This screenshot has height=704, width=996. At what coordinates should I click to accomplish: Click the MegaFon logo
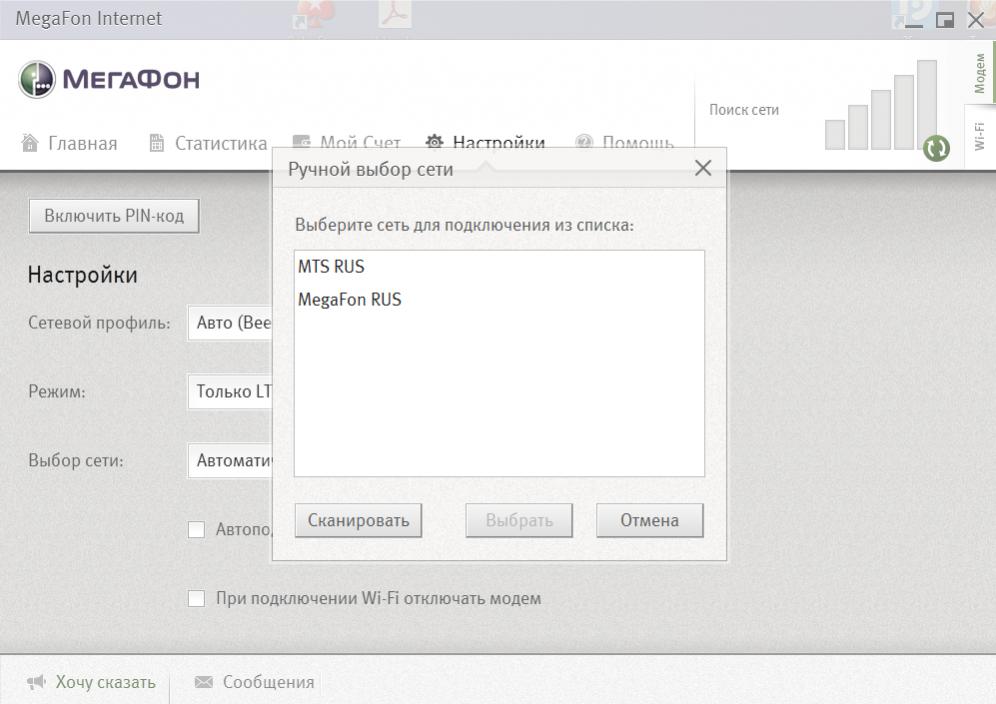pos(109,79)
